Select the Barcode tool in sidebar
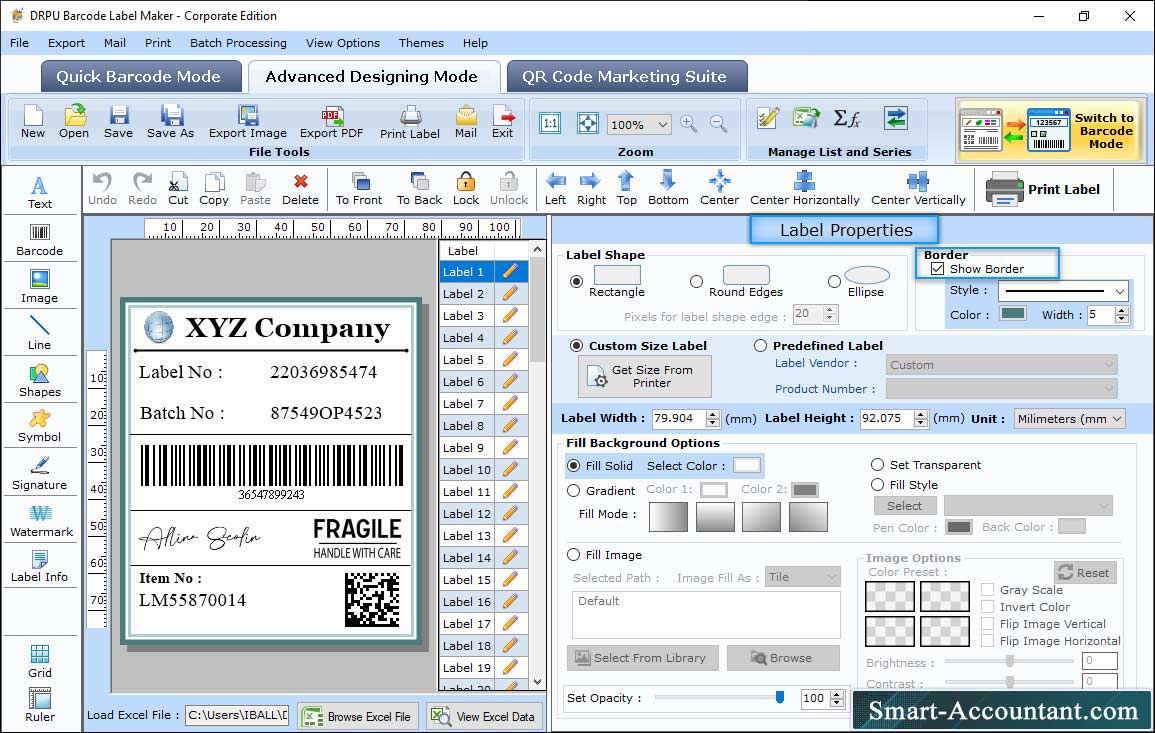Screen dimensions: 1155x733 tap(40, 240)
